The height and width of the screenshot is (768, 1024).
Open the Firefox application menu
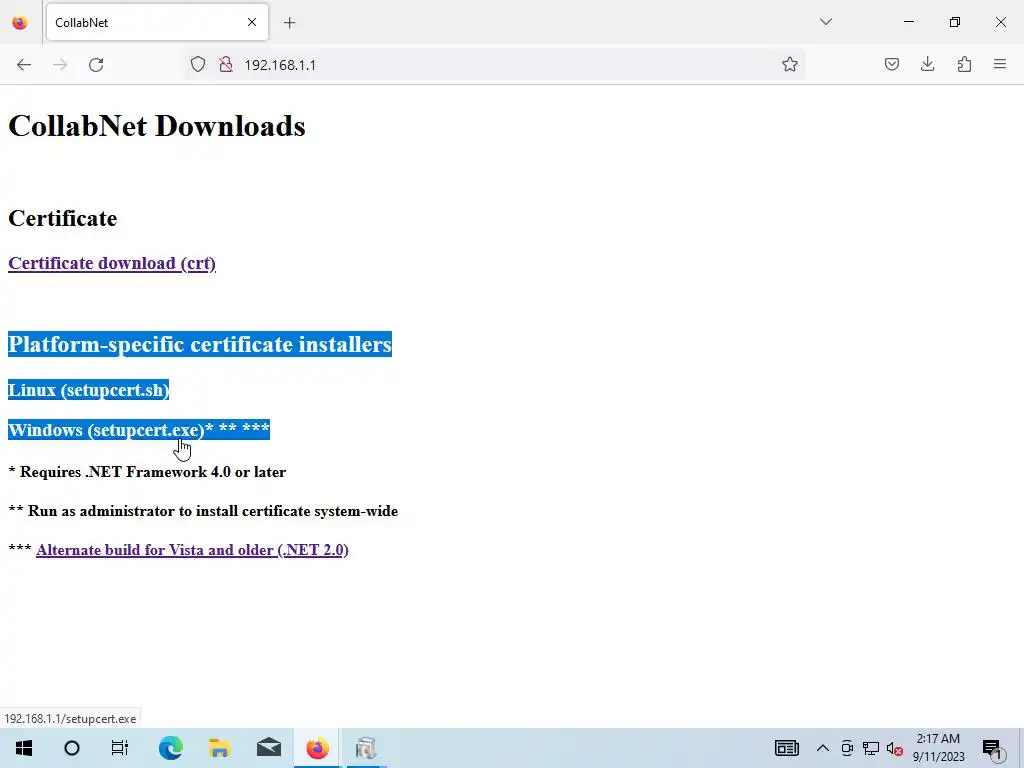tap(1000, 64)
